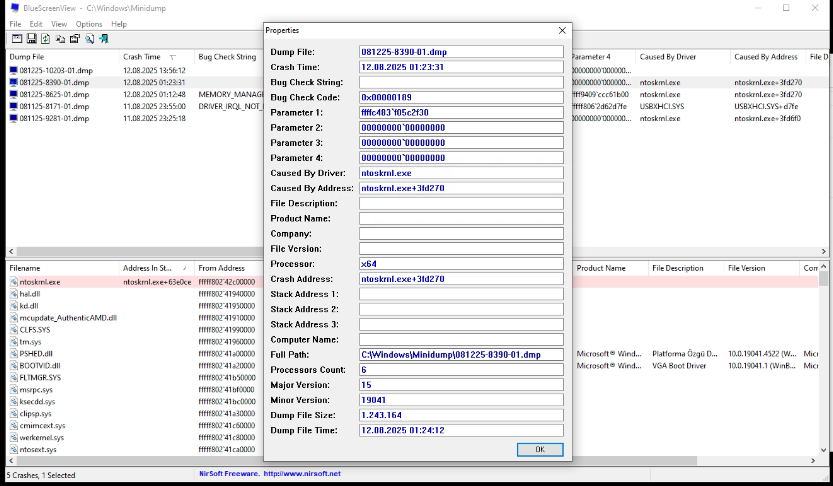Click the Save Selected Items floppy icon
The image size is (833, 486).
coord(31,39)
